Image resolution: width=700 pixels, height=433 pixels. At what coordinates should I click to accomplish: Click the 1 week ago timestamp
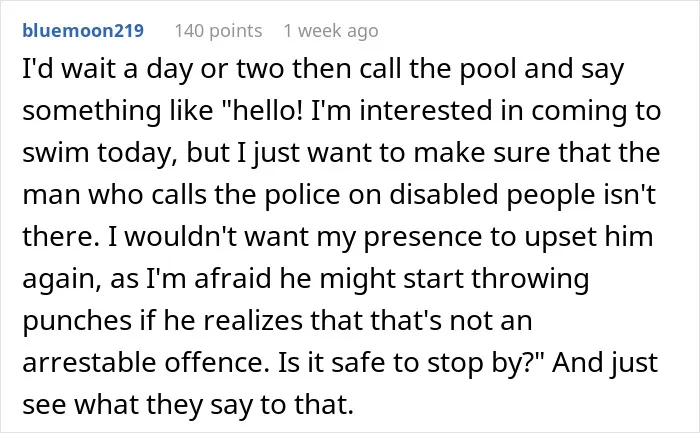[x=331, y=31]
